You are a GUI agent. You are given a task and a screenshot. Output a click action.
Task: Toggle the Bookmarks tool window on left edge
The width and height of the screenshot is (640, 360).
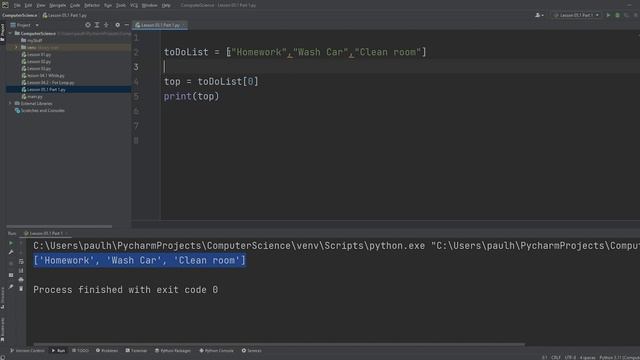tap(2, 329)
